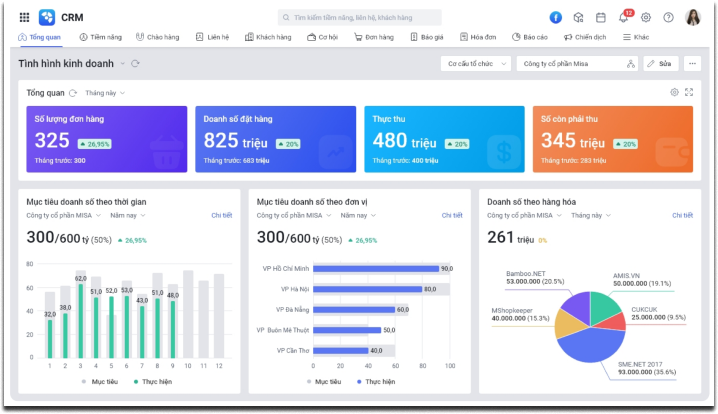The image size is (718, 414).
Task: Open Chi tiết link in Doanh số theo hàng hóa
Action: click(682, 215)
